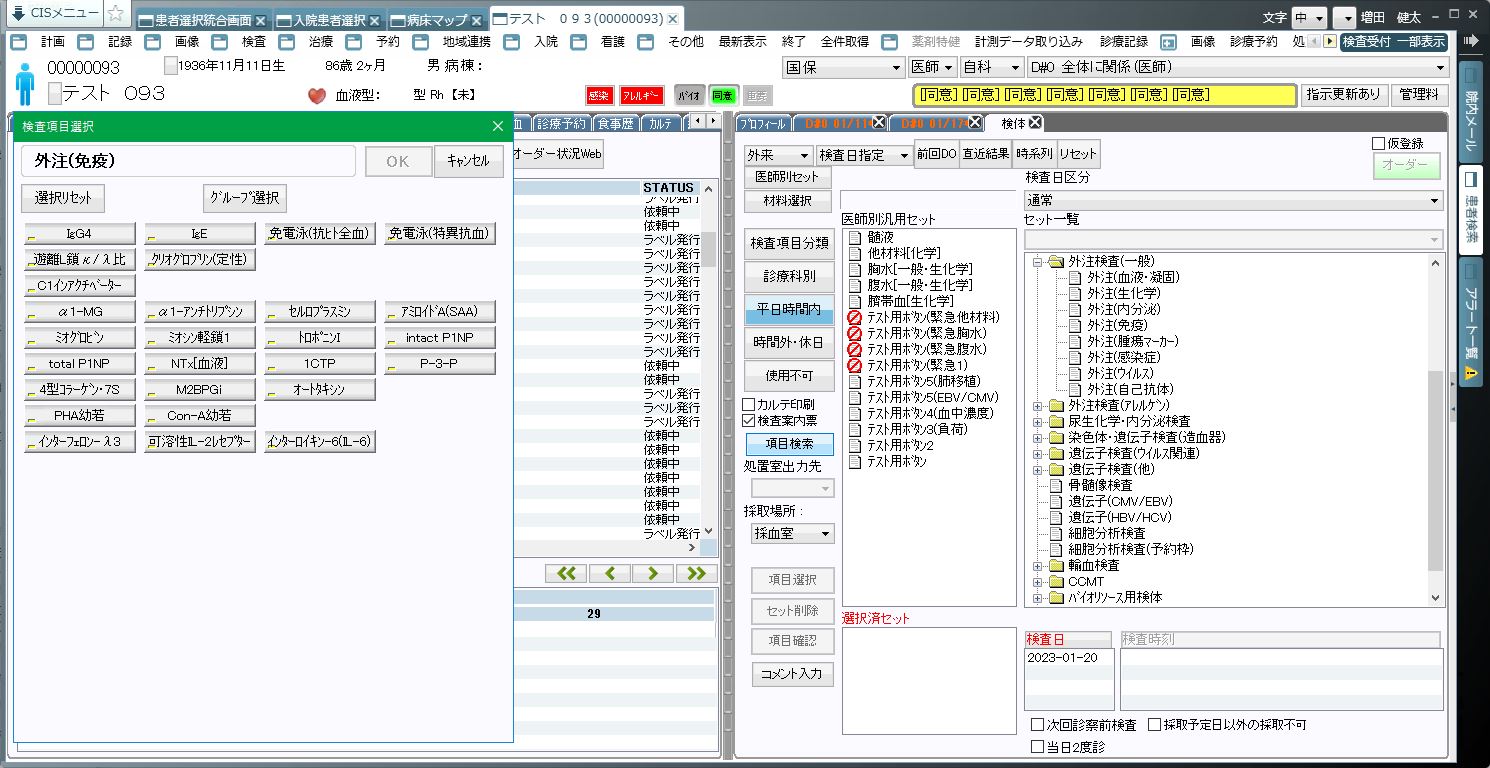Tick the 当日2度診 checkbox
This screenshot has height=768, width=1490.
click(x=1038, y=746)
